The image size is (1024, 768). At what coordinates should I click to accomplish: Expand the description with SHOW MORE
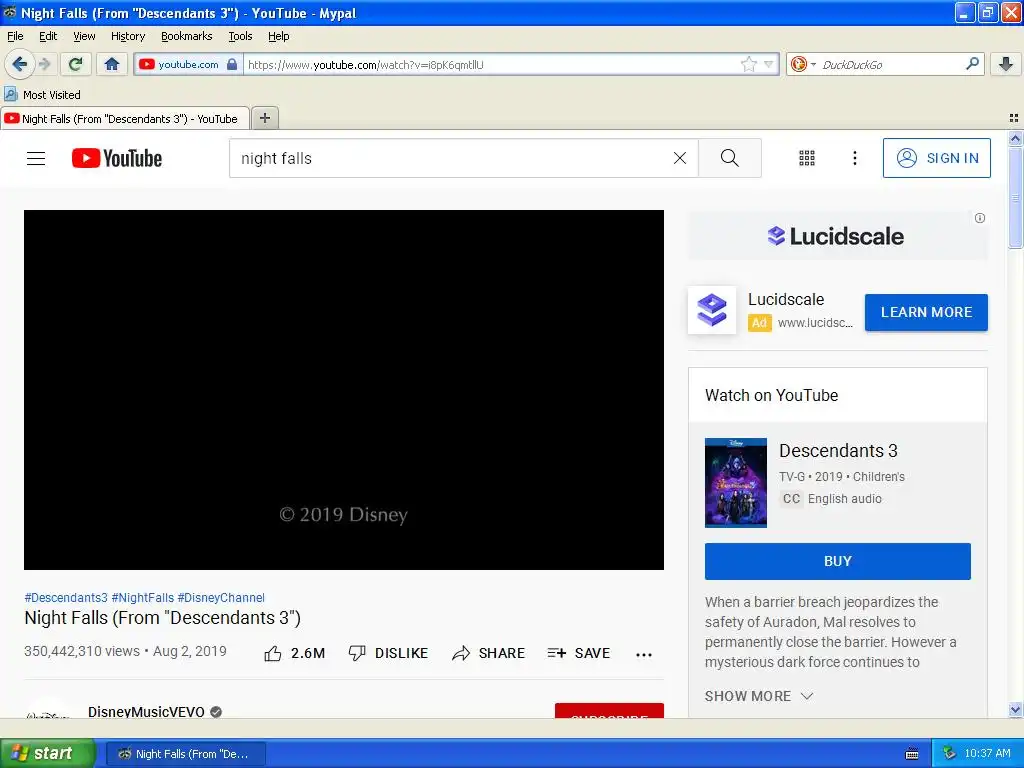(x=758, y=696)
